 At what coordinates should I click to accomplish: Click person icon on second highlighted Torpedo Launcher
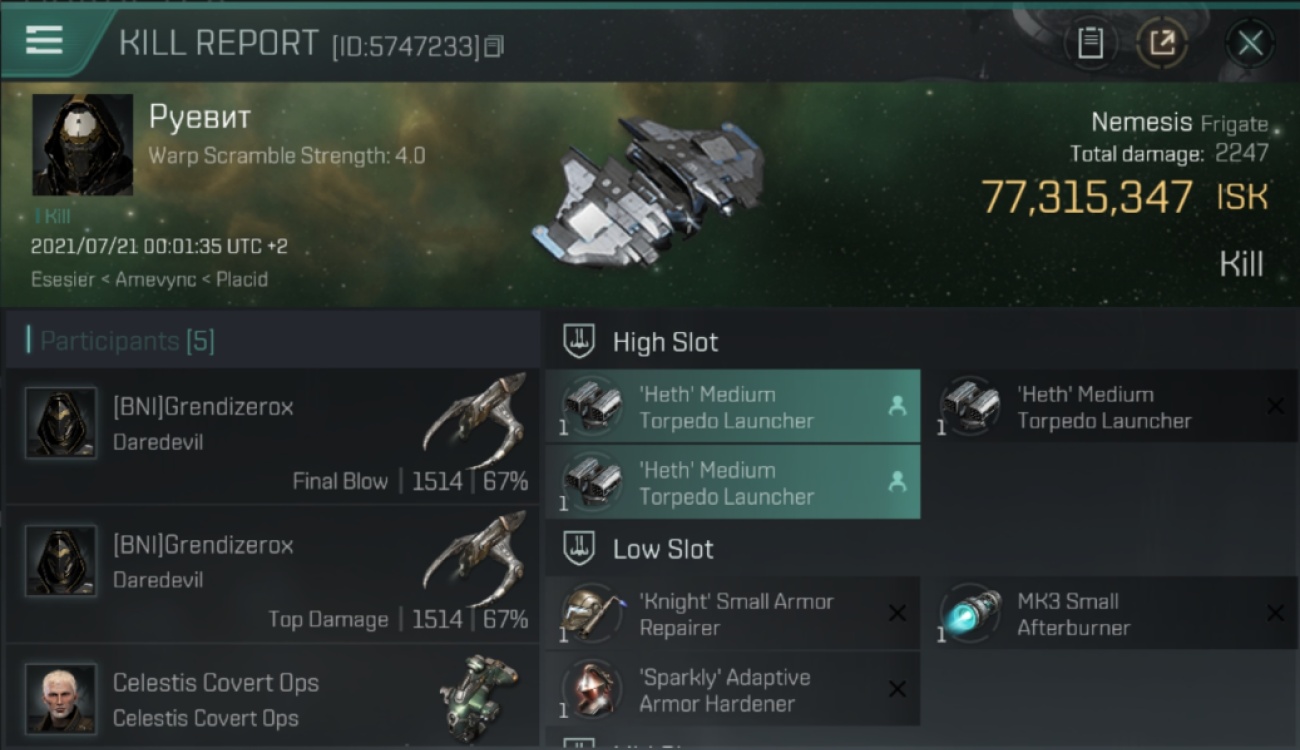(x=897, y=482)
